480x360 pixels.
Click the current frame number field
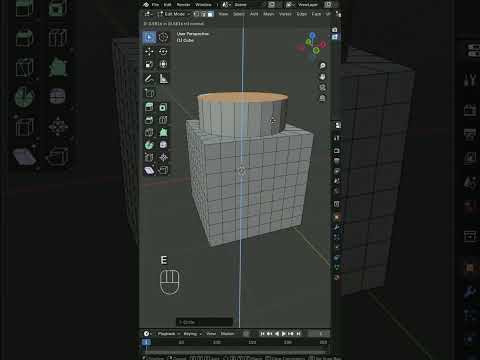pos(318,334)
